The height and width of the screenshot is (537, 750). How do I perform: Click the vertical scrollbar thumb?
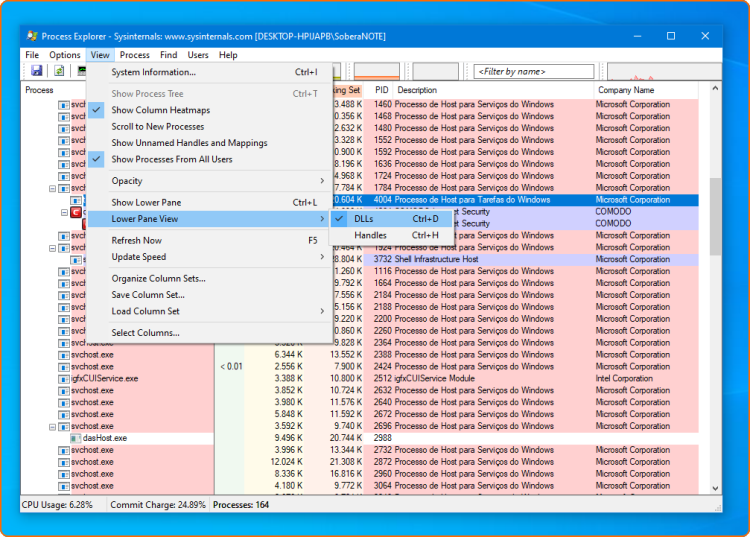pos(715,217)
